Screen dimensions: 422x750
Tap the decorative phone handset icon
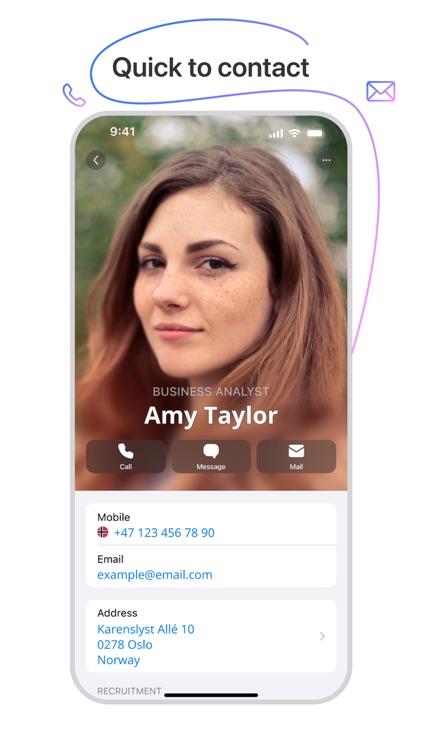coord(74,95)
